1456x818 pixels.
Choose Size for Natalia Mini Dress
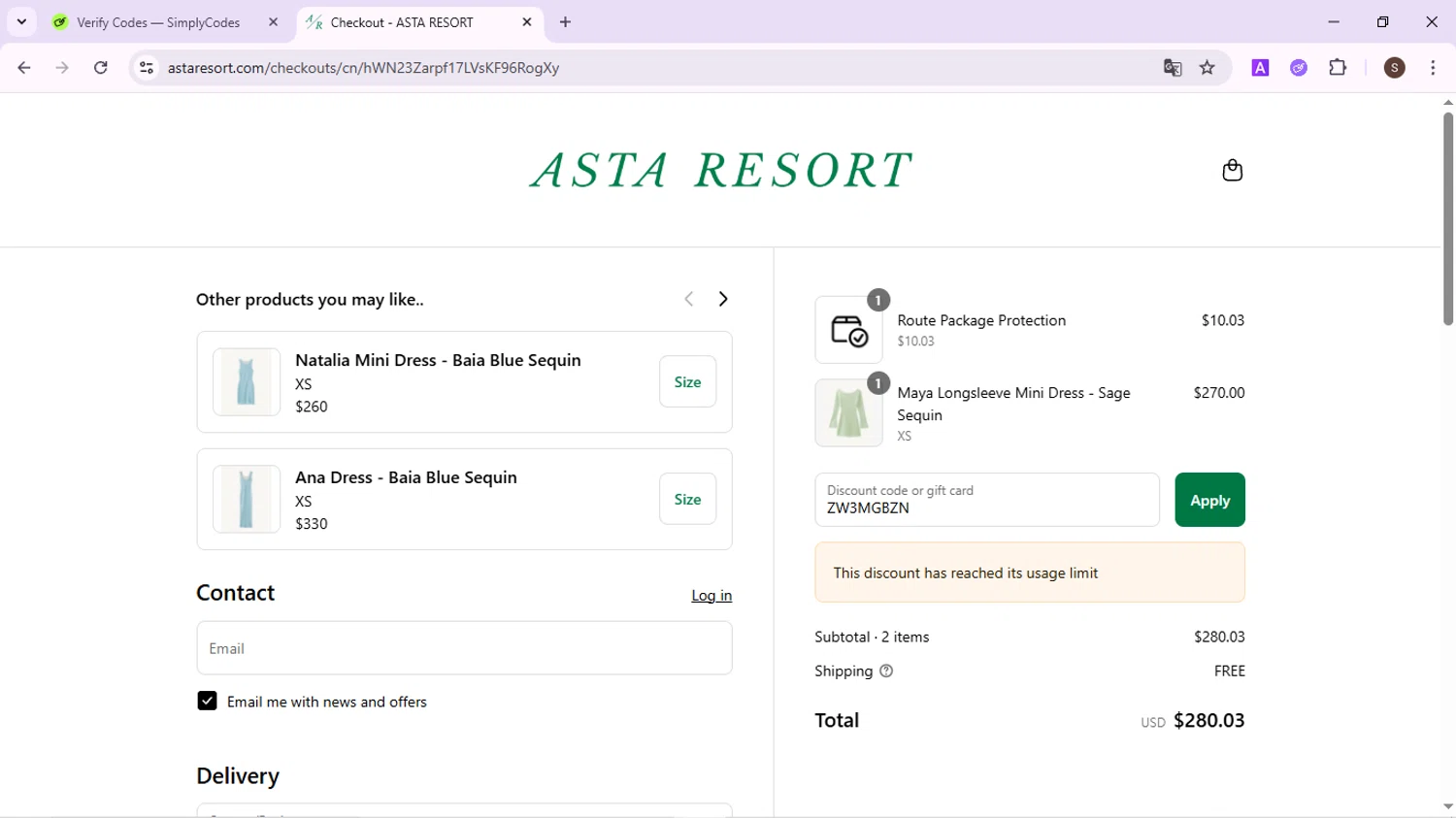(687, 381)
